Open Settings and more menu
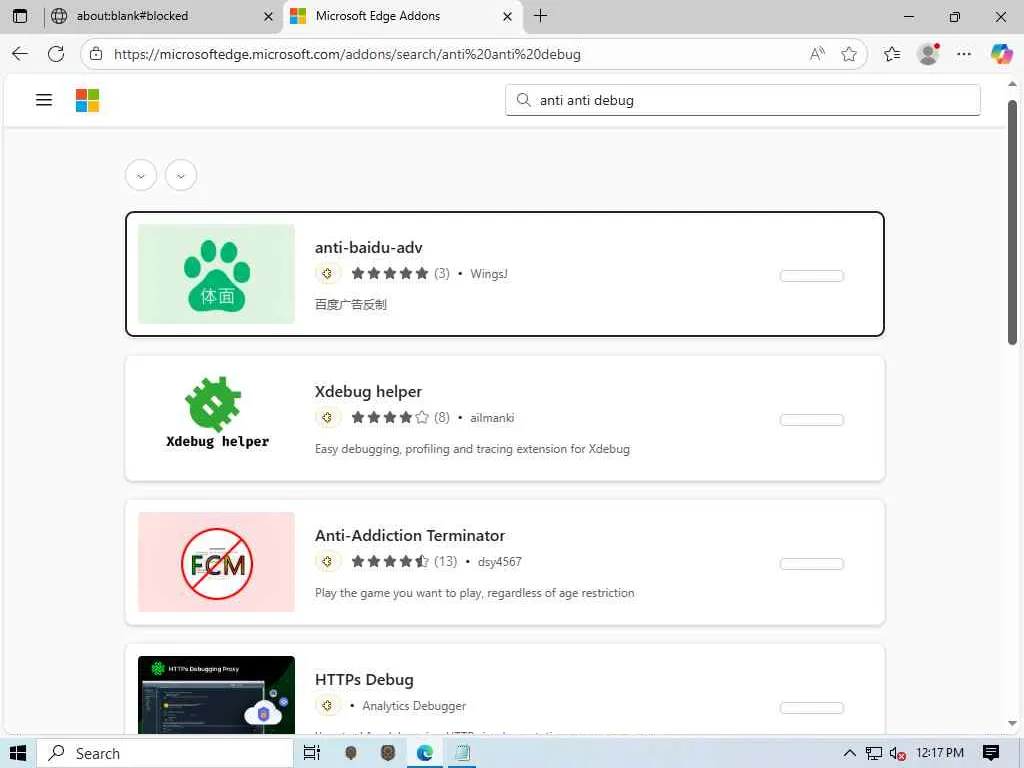The image size is (1024, 768). [964, 54]
